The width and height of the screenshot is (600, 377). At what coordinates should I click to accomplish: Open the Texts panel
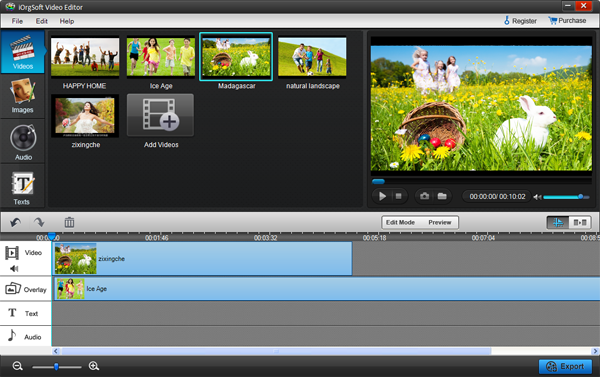point(23,187)
